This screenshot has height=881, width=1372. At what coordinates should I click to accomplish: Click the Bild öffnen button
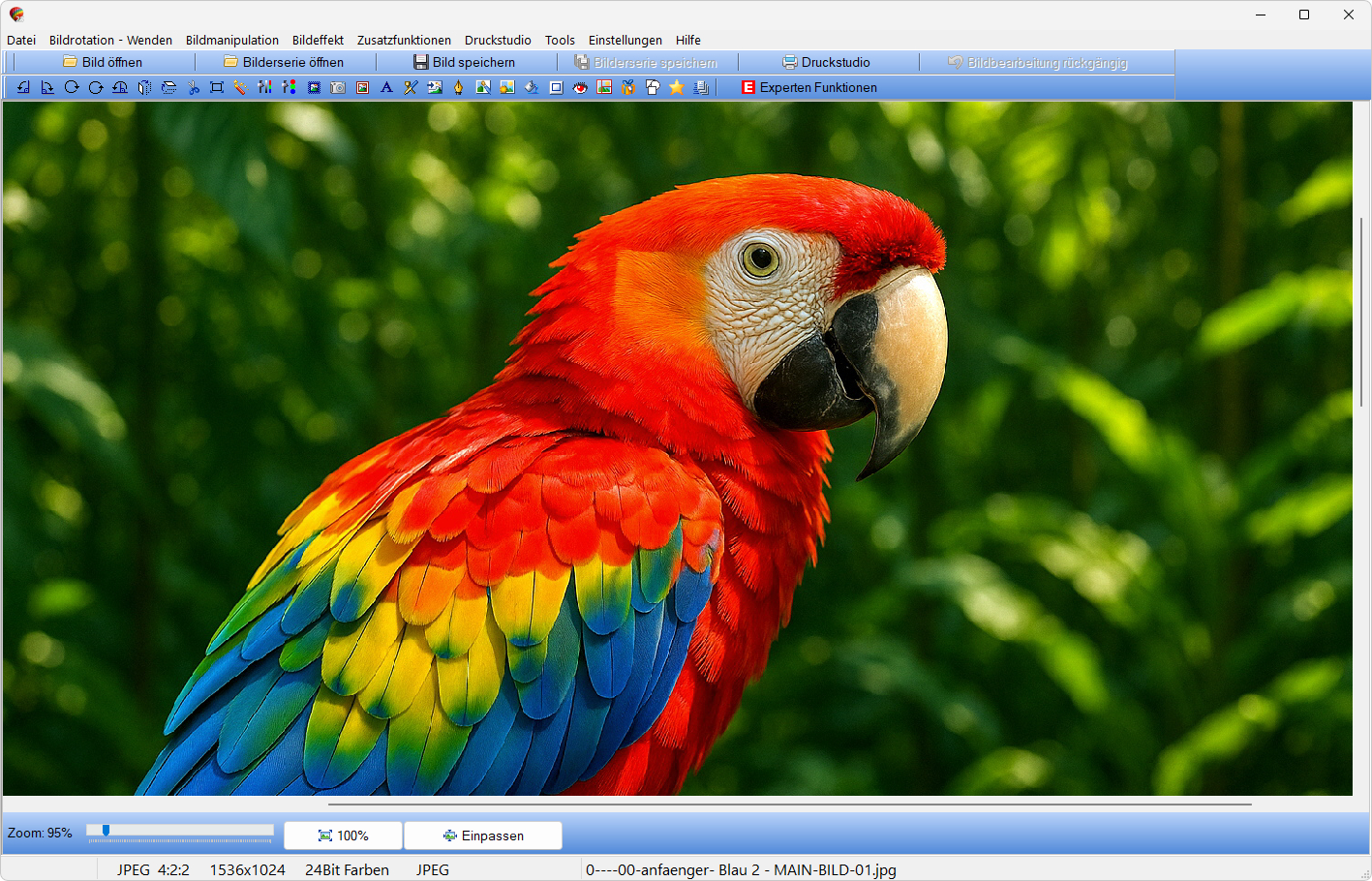pyautogui.click(x=103, y=62)
